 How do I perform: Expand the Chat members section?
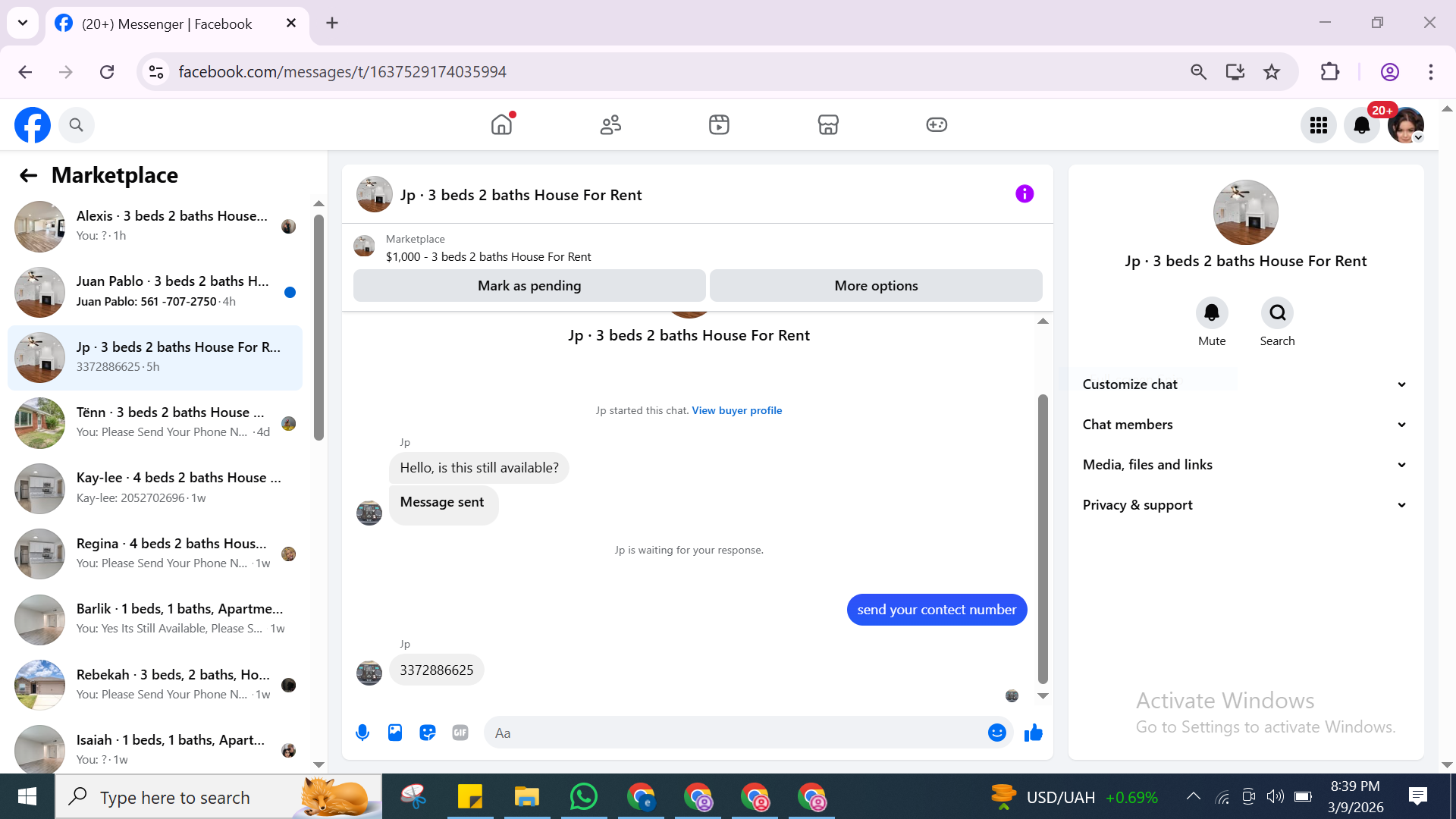click(1244, 425)
